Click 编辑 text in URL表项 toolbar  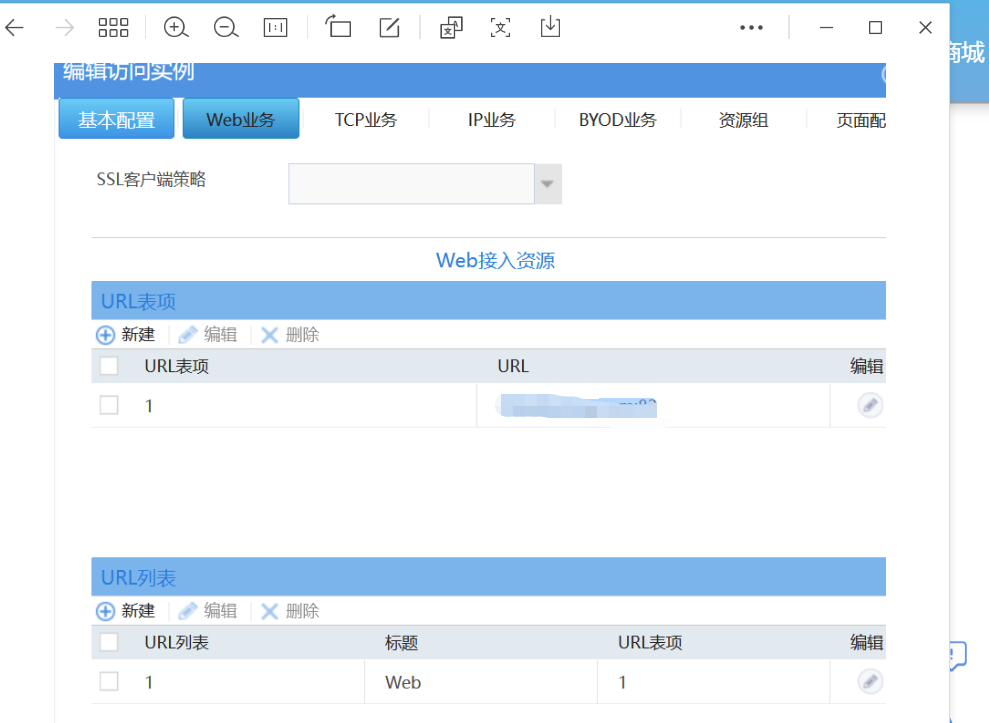coord(220,334)
